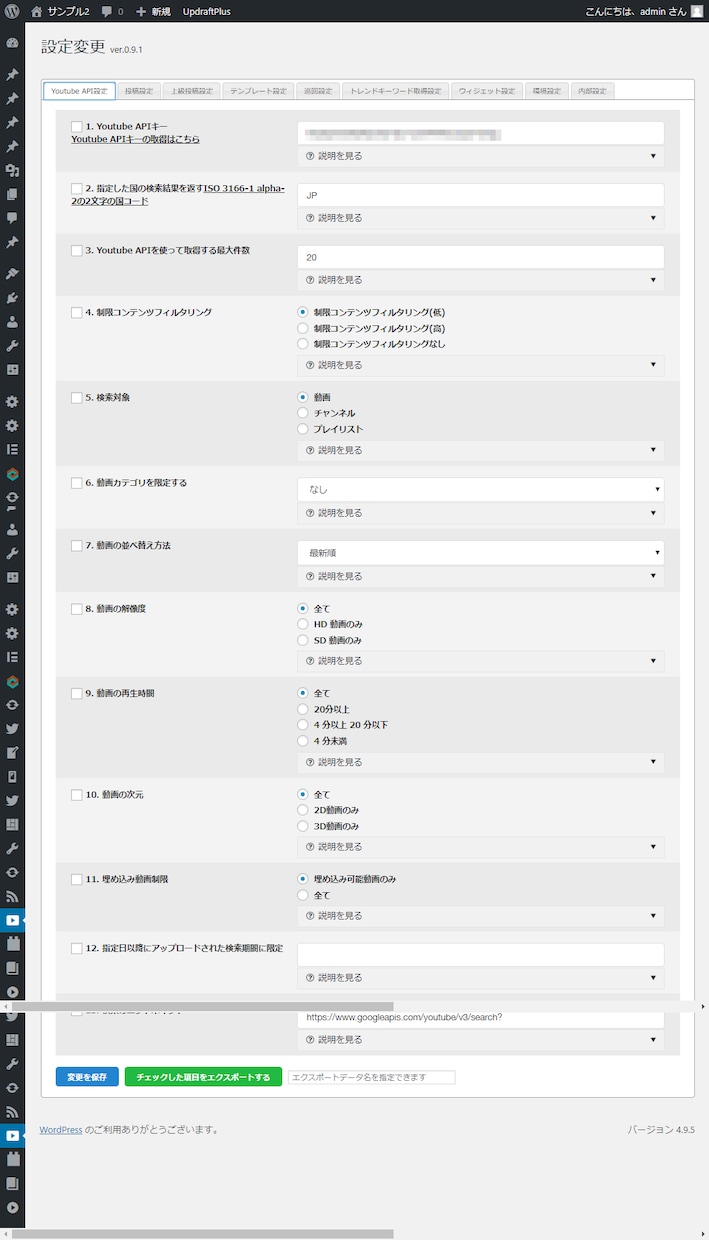Switch to the 投稿設定 tab

pos(139,91)
